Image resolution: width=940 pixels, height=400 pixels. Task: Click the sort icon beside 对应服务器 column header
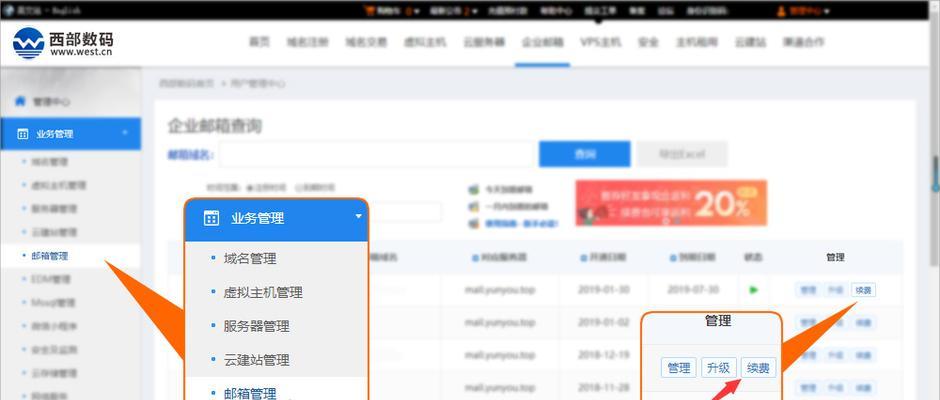coord(475,257)
